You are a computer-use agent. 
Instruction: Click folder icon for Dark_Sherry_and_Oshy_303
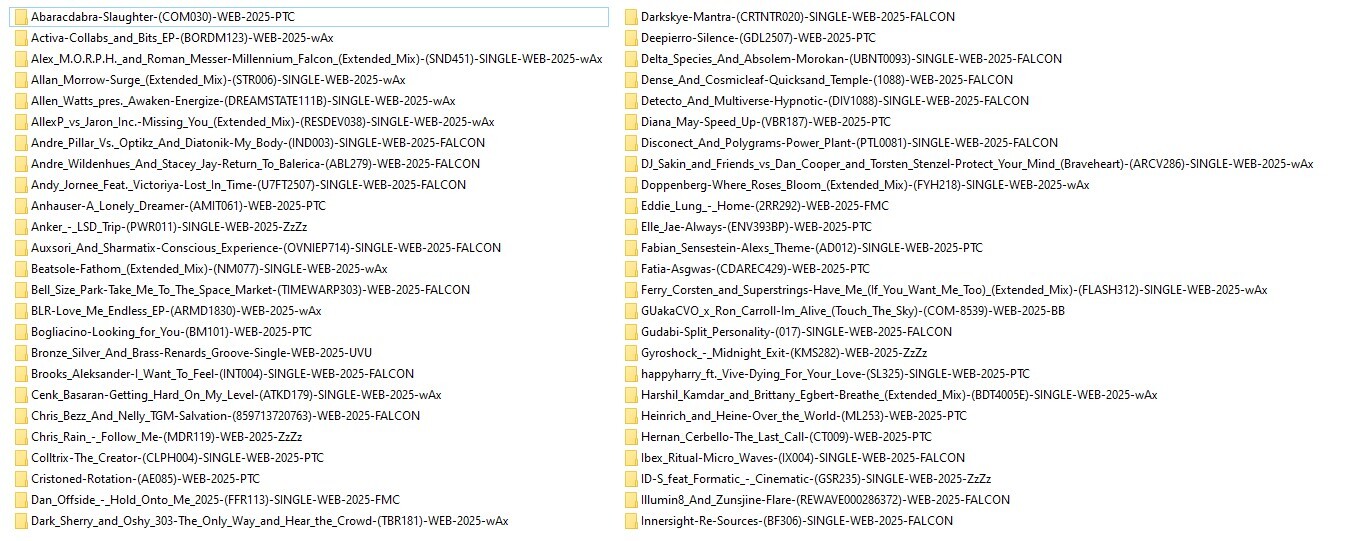point(21,521)
